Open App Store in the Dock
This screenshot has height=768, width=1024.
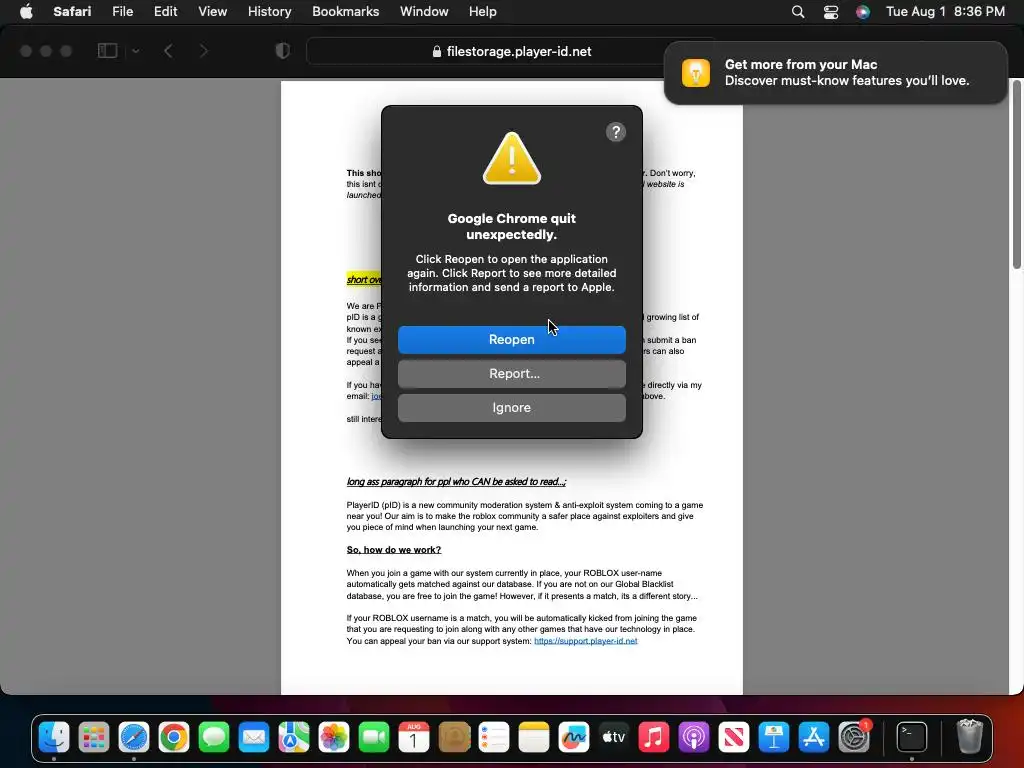814,737
